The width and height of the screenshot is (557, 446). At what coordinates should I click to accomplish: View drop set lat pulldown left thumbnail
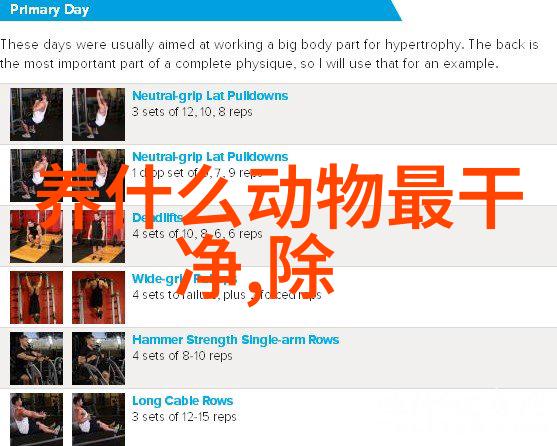click(37, 175)
